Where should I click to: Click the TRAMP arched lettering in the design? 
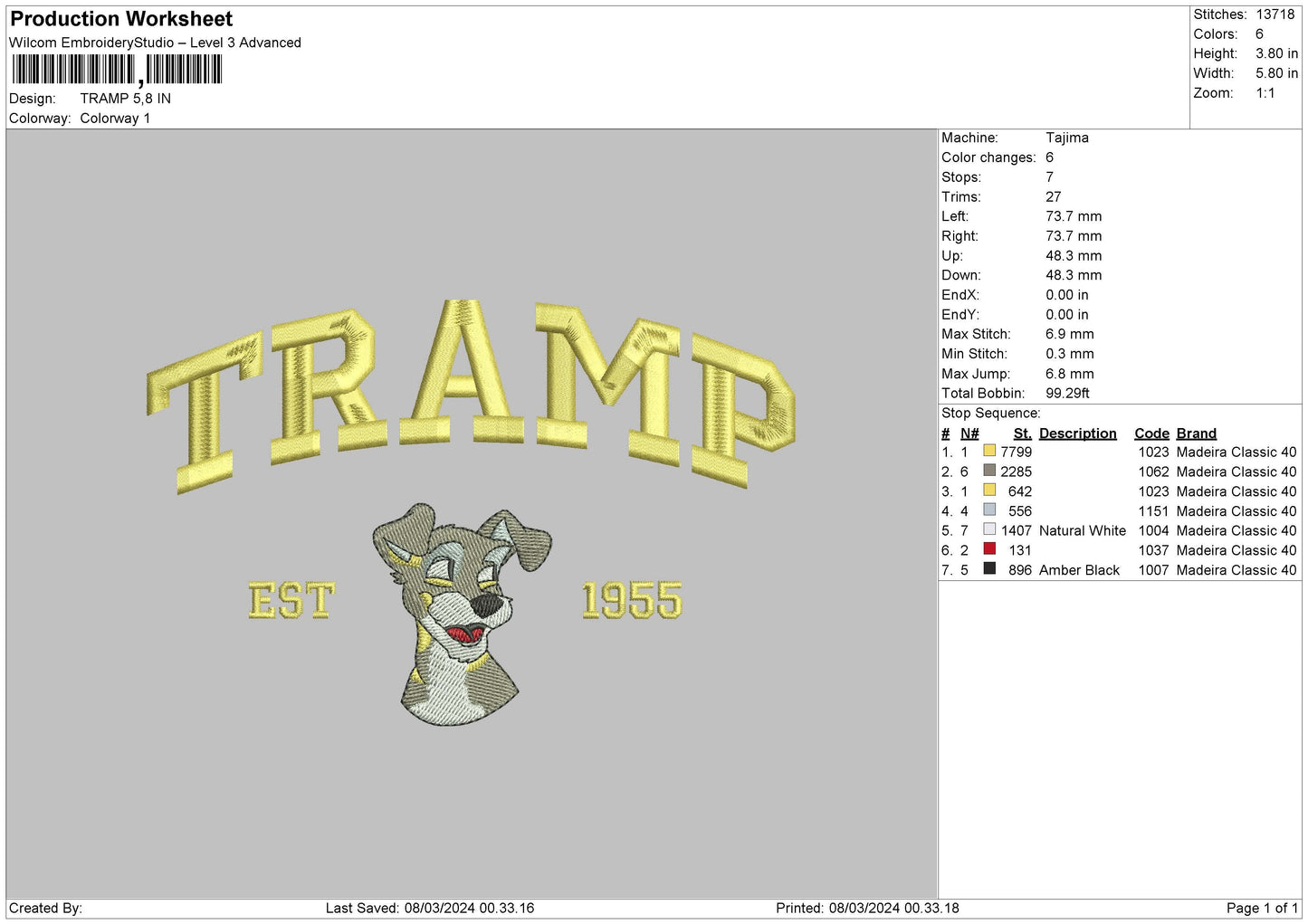click(471, 396)
